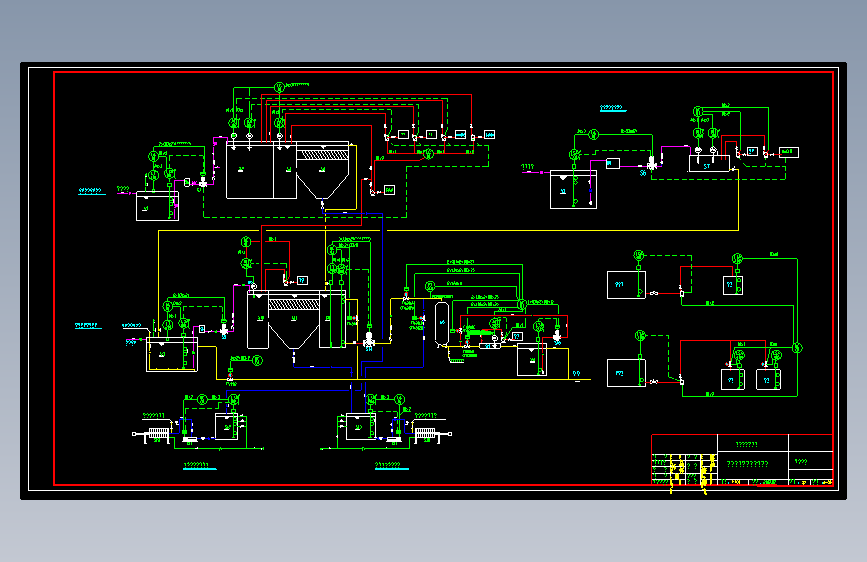Screen dimensions: 867x562
Task: Click the hatched filter layer in the middle tank
Action: (294, 304)
